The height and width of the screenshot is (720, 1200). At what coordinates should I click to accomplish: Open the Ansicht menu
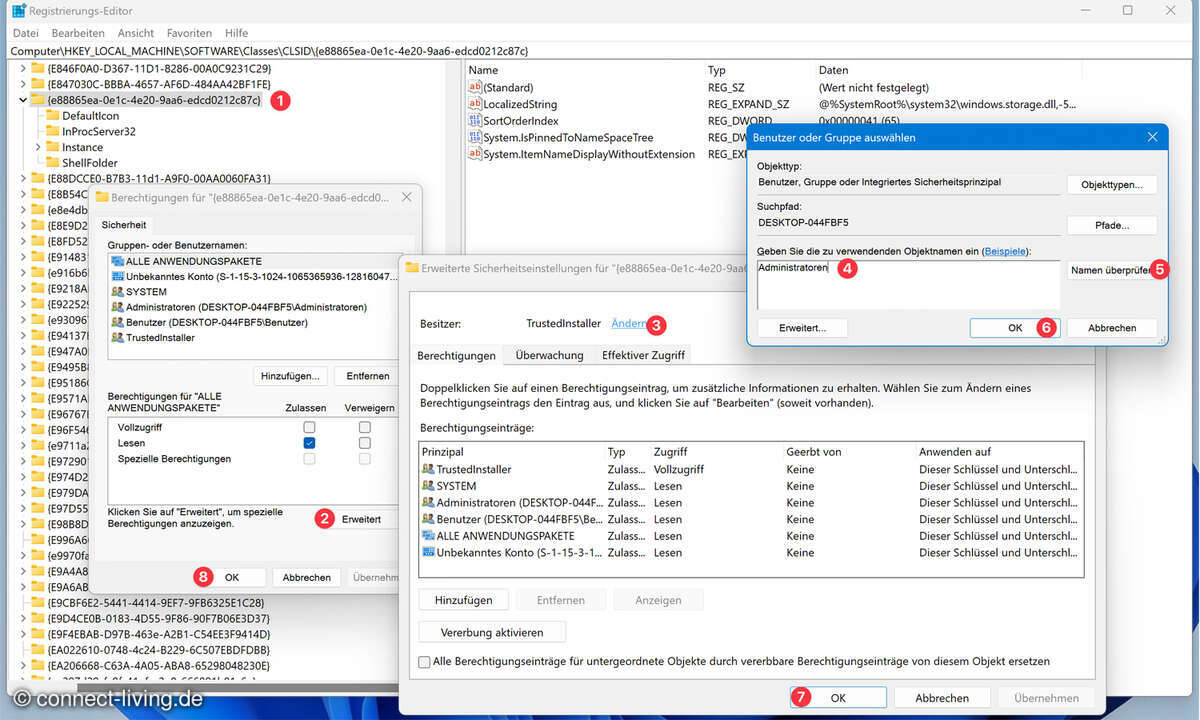(136, 33)
